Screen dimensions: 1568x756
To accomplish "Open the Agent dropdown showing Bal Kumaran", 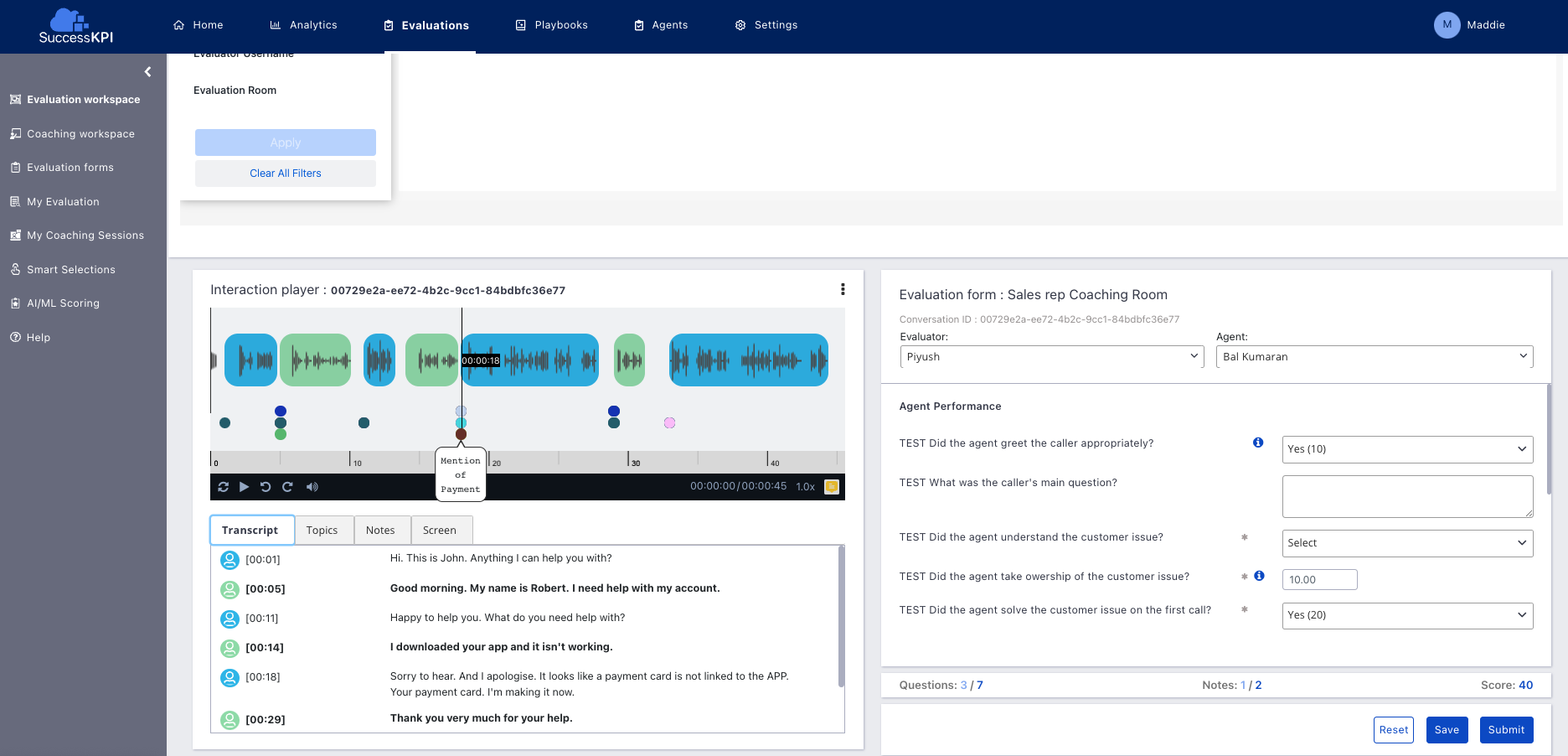I will coord(1374,357).
